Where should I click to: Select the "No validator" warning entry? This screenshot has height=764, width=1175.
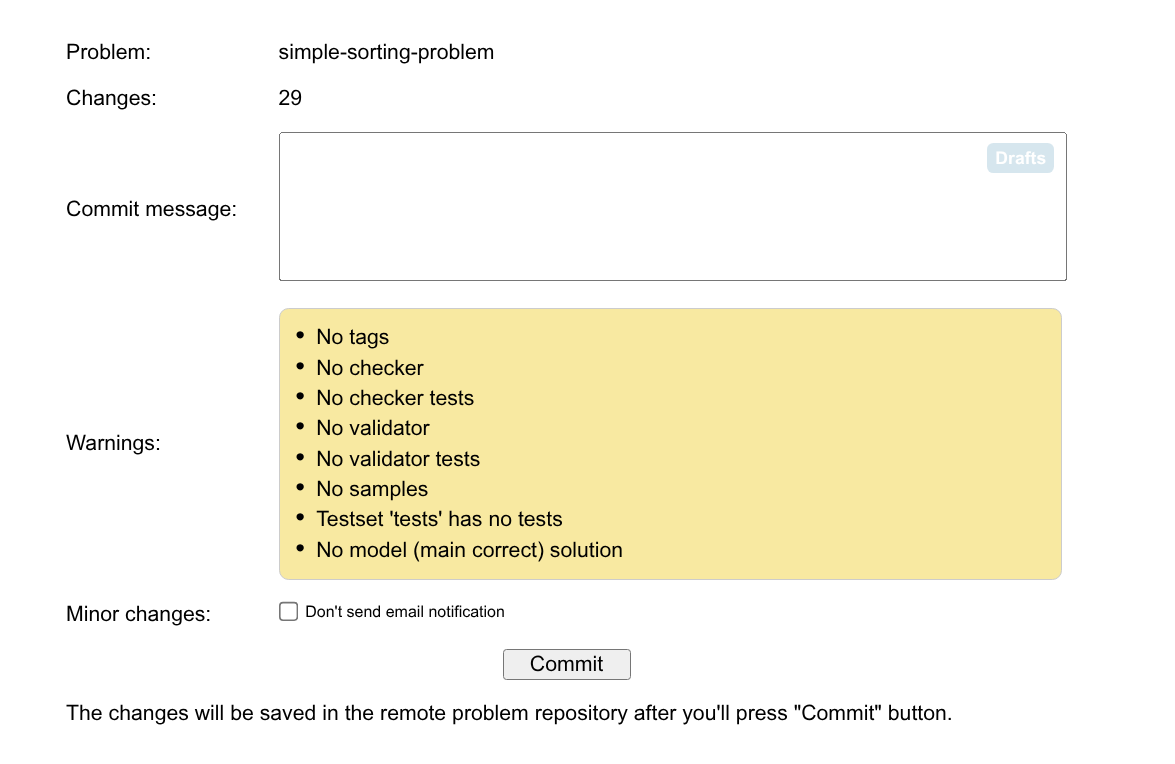[x=372, y=428]
